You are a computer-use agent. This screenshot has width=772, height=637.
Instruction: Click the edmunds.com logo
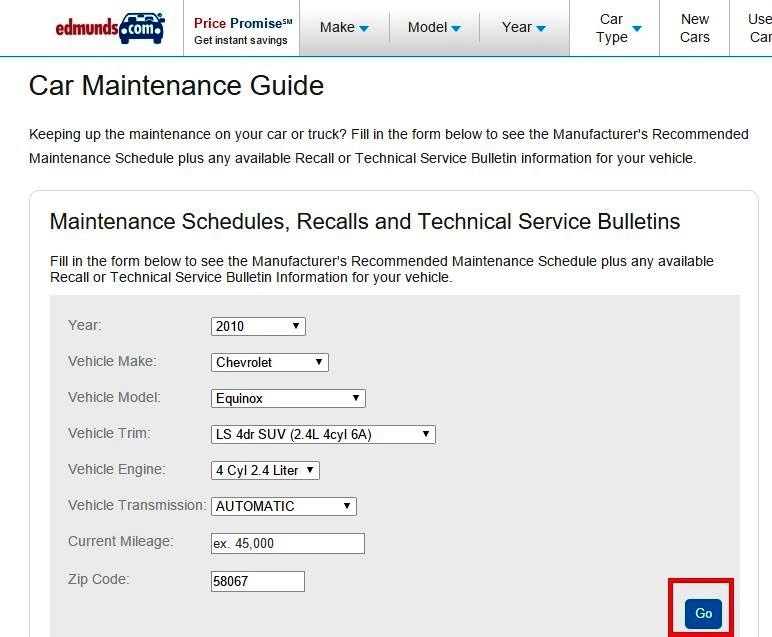pyautogui.click(x=110, y=28)
